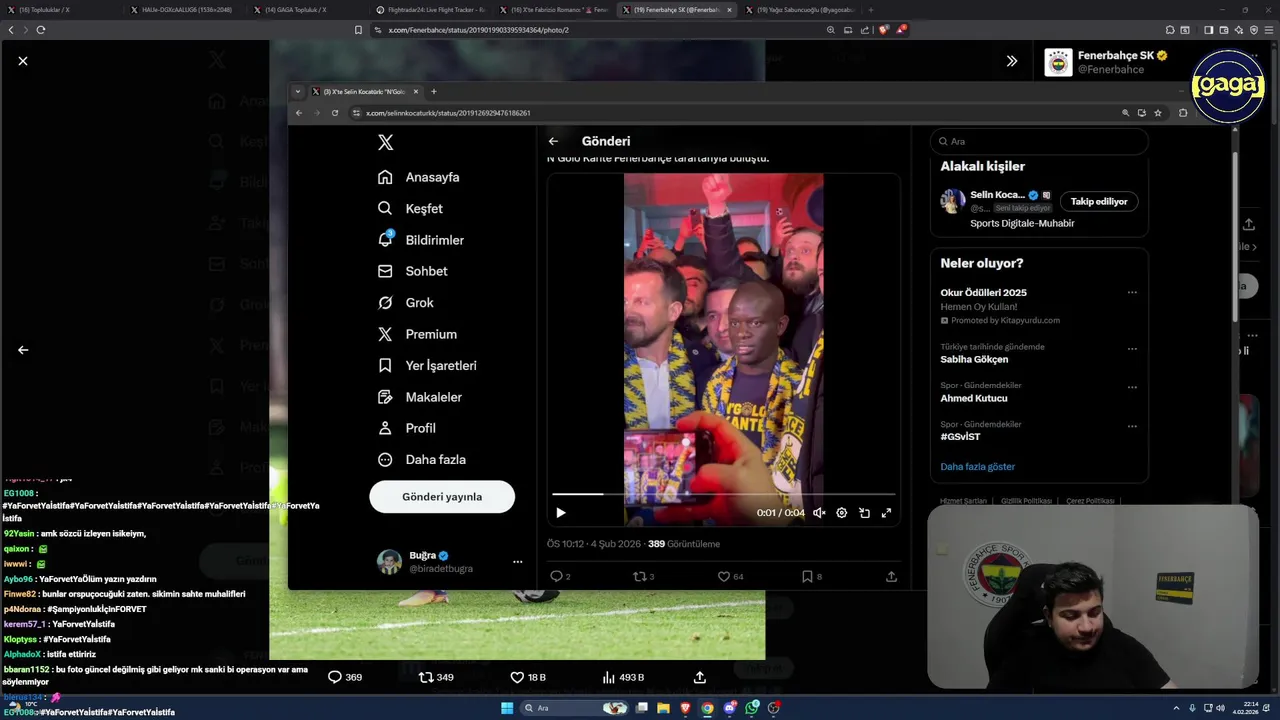Toggle picture-in-picture for the video
The height and width of the screenshot is (720, 1280).
pyautogui.click(x=864, y=513)
